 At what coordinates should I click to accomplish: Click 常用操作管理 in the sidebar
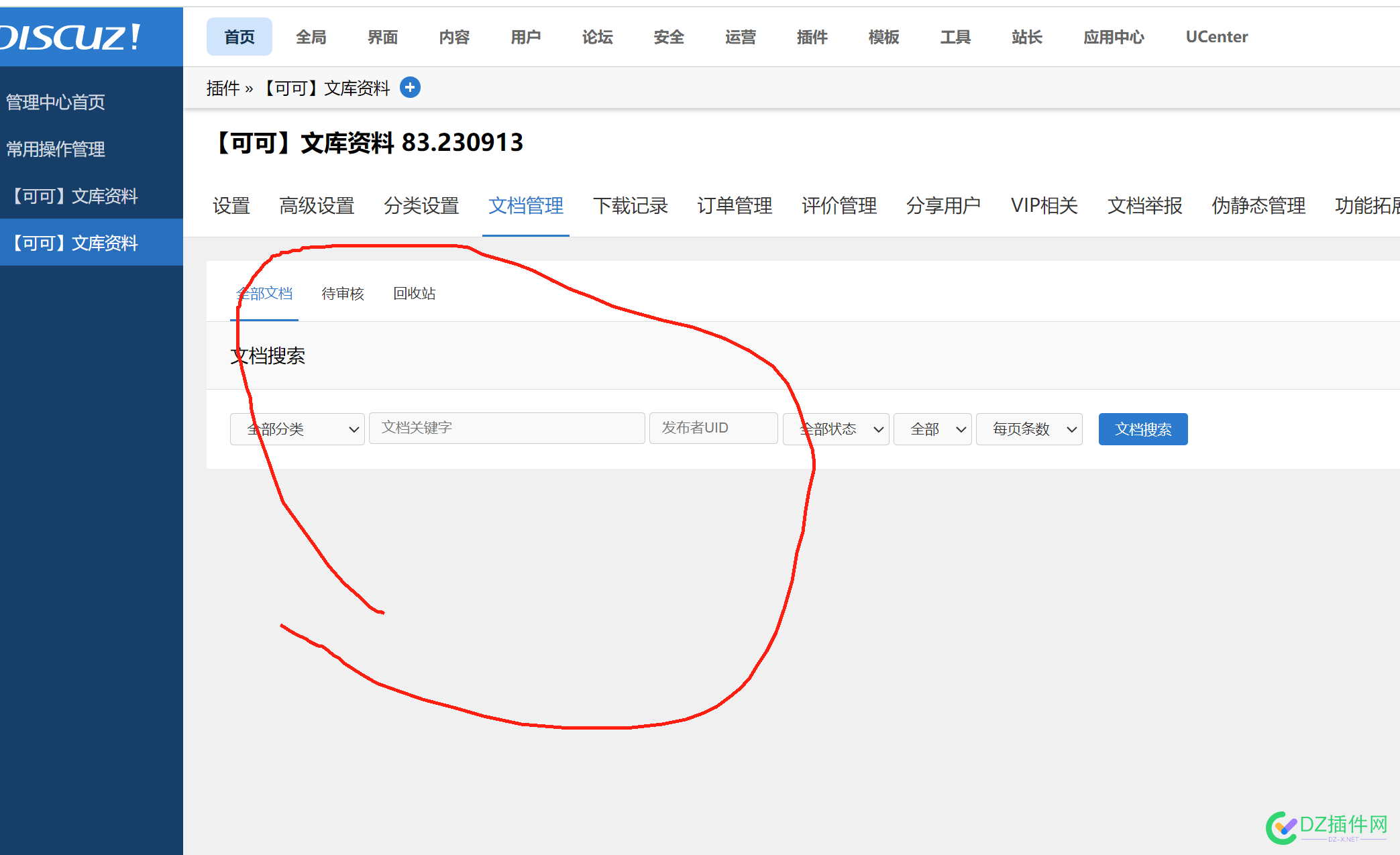tap(55, 149)
